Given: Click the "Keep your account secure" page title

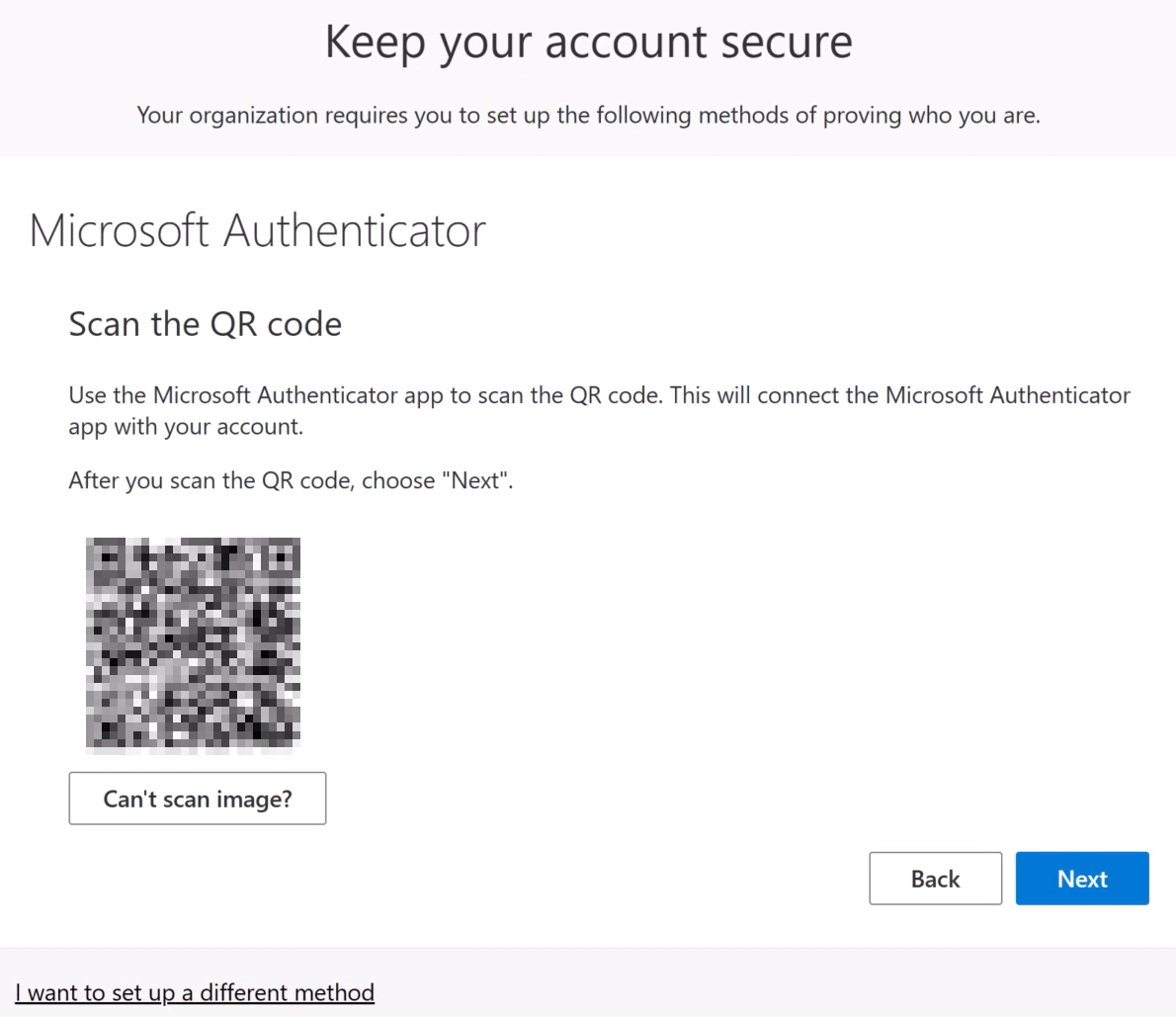Looking at the screenshot, I should [588, 42].
